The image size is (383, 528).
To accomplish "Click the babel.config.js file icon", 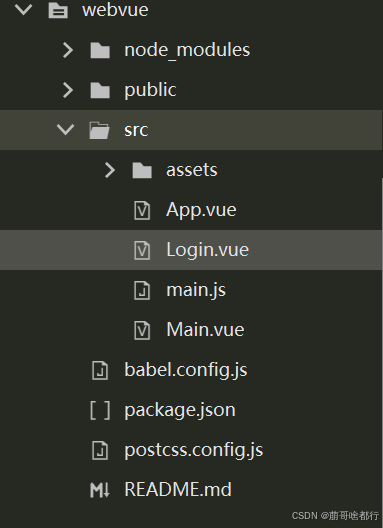I will coord(100,370).
